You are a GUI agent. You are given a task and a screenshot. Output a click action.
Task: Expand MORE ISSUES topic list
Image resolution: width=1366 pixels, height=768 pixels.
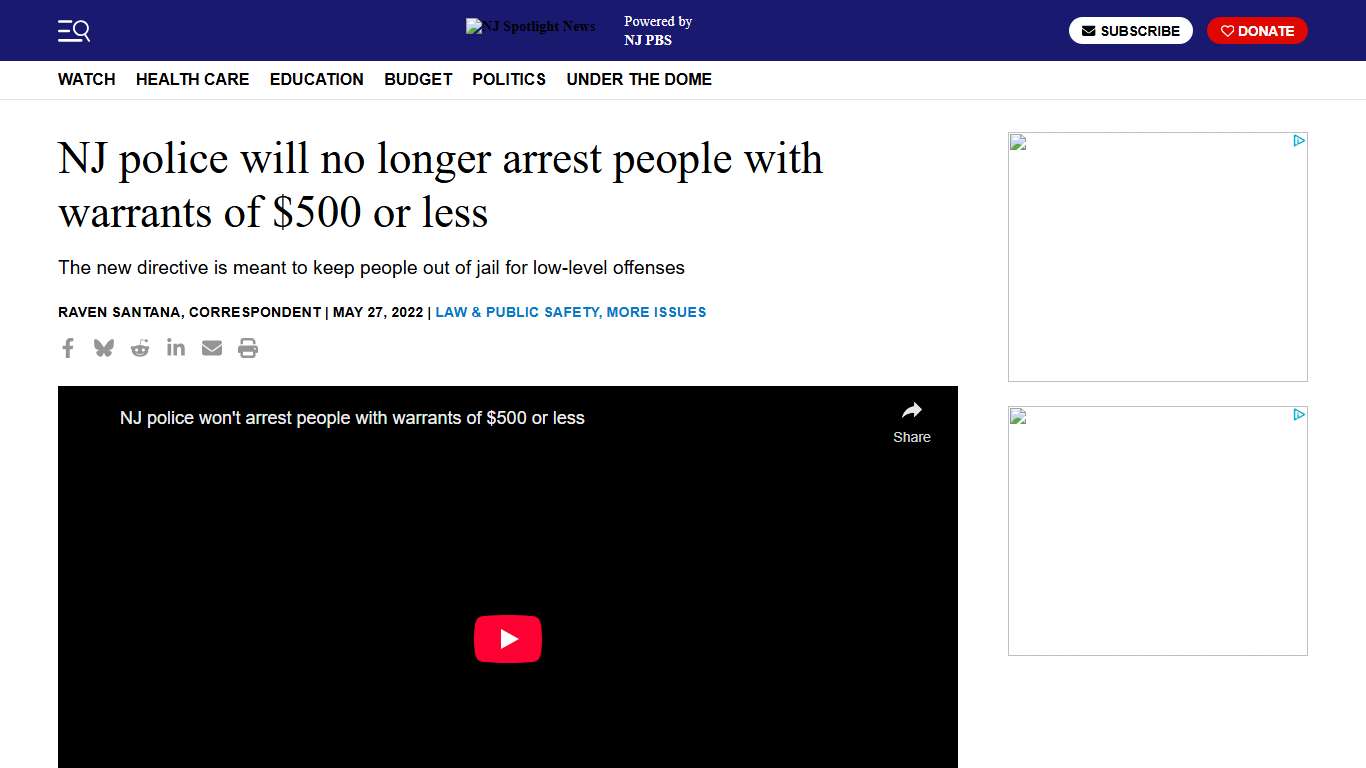(x=656, y=312)
